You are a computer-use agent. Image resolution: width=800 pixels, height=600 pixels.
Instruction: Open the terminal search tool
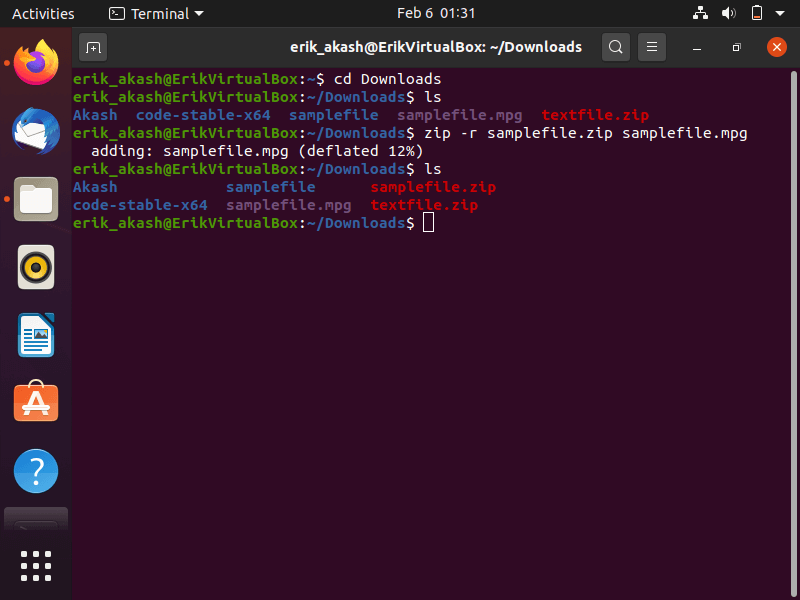(615, 47)
